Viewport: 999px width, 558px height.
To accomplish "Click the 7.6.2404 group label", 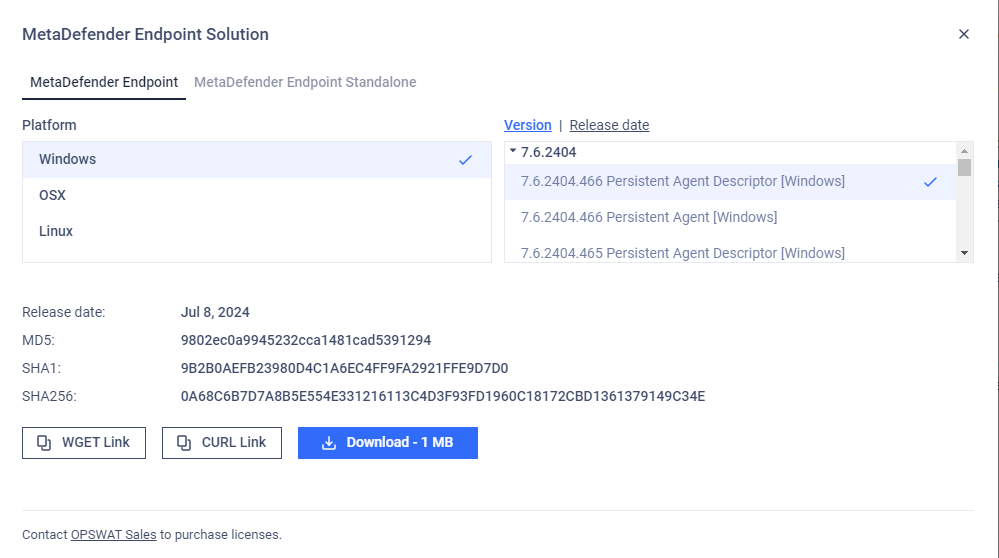I will pos(549,152).
